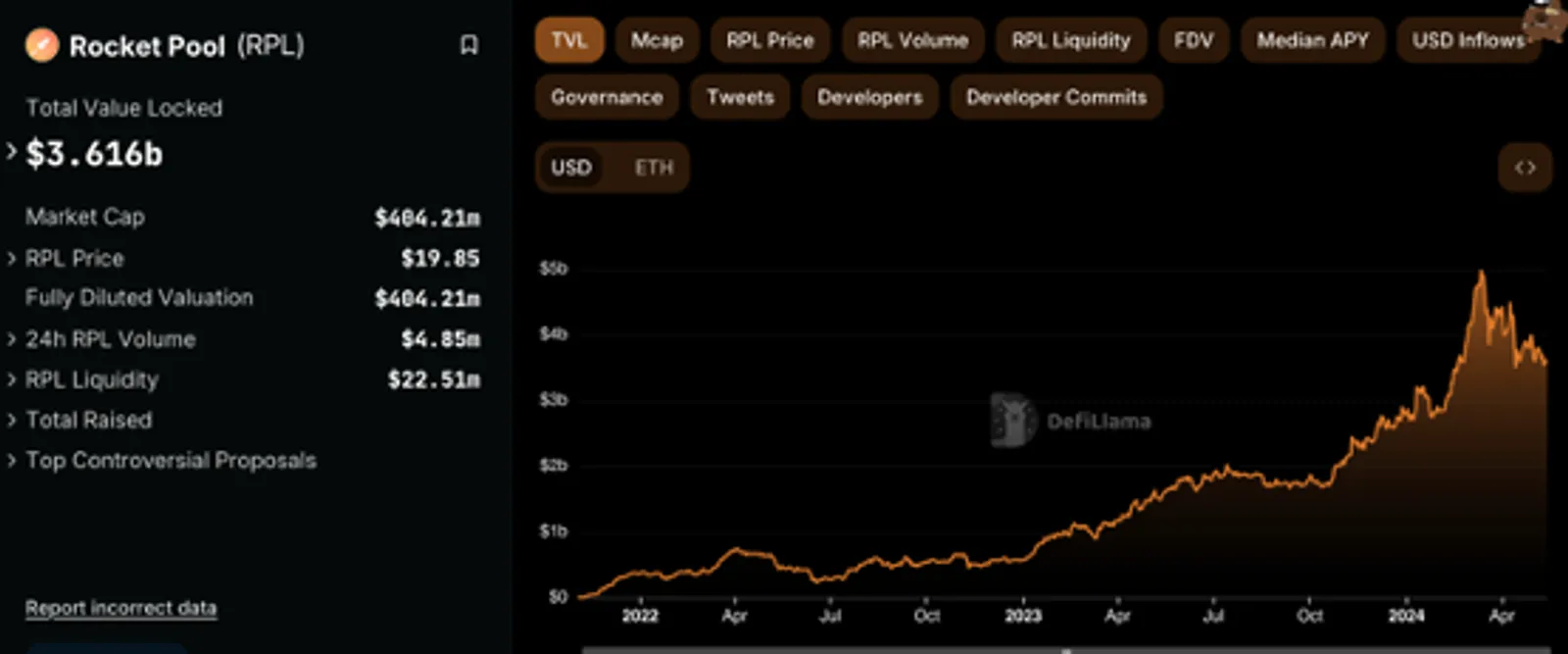Viewport: 1568px width, 654px height.
Task: Expand the 24h RPL Volume row
Action: pos(12,339)
